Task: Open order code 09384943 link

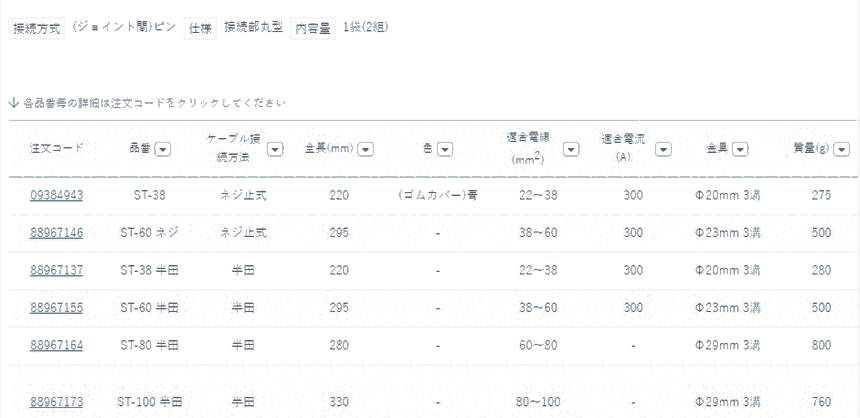Action: click(56, 194)
